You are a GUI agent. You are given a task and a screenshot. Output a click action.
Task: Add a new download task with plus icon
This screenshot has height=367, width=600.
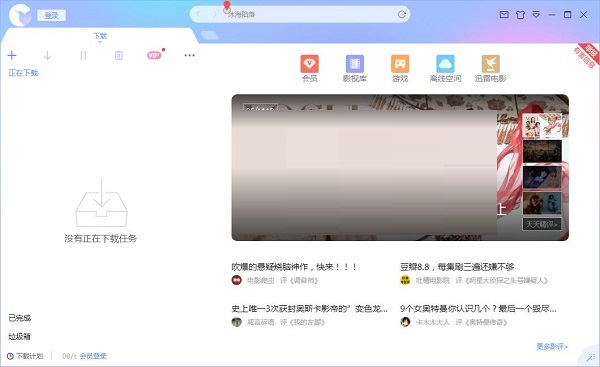[x=12, y=55]
